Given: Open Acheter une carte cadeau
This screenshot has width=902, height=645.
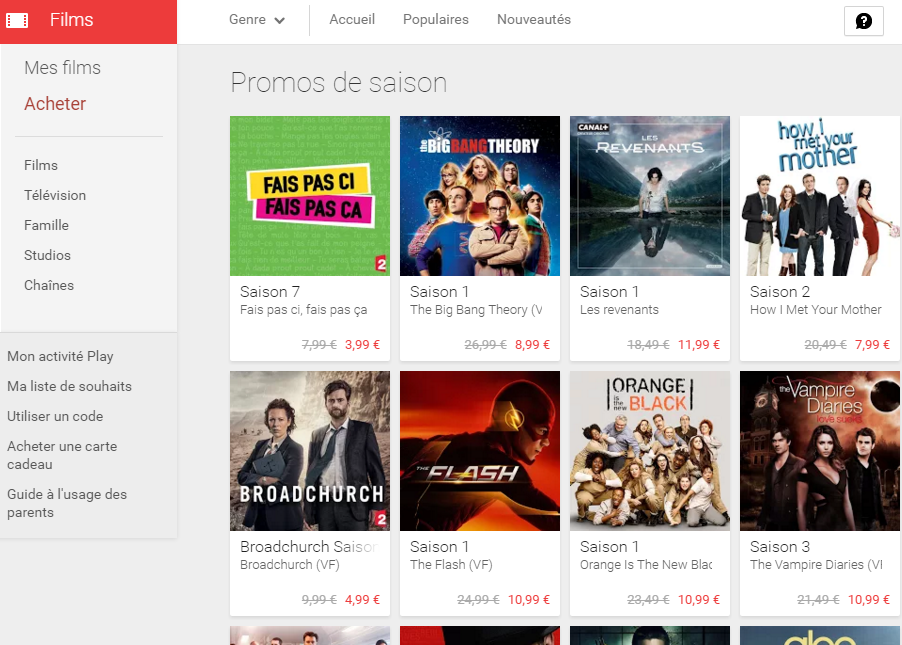Looking at the screenshot, I should coord(62,455).
